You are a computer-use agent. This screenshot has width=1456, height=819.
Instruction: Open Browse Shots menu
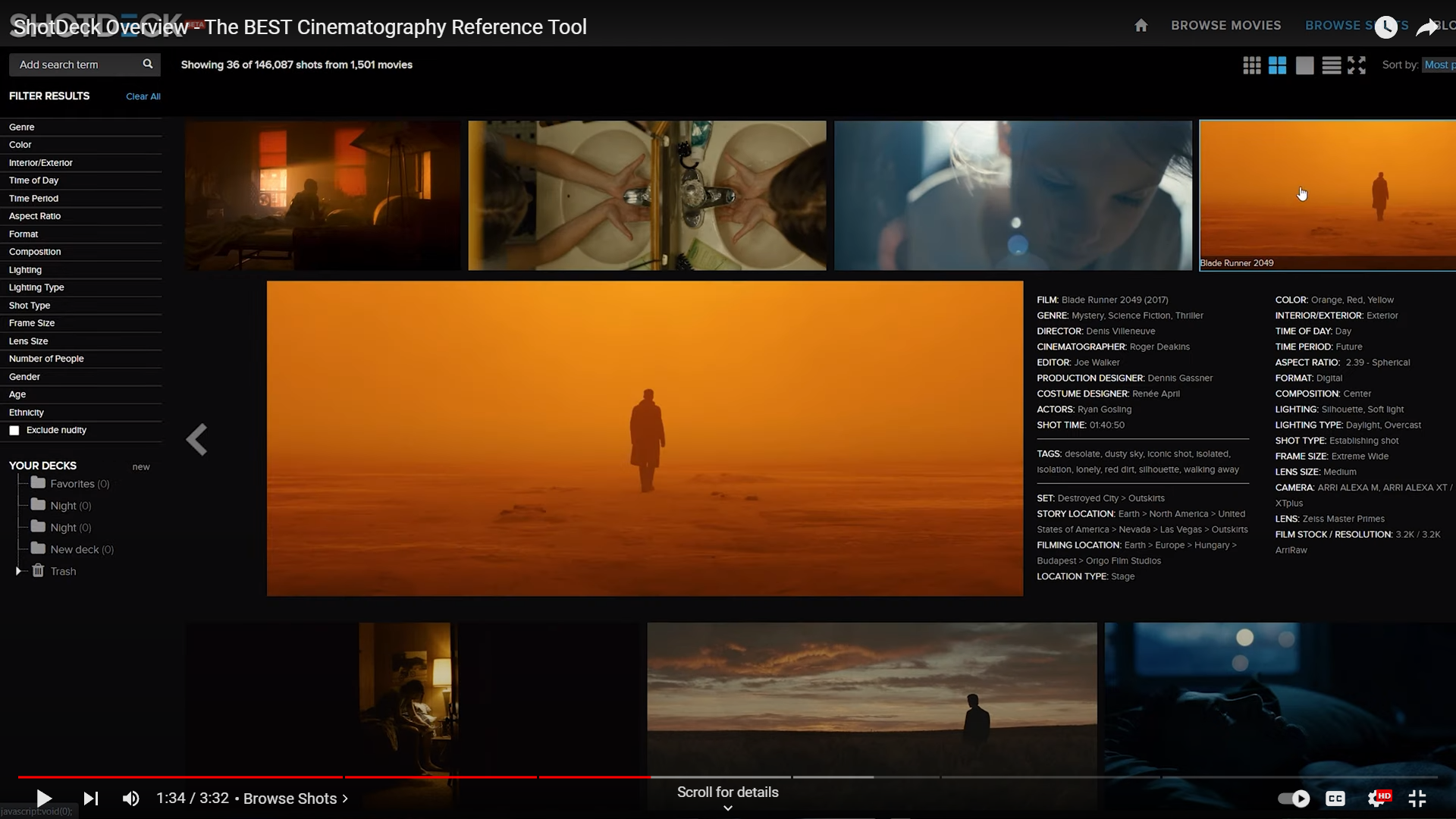[1357, 25]
